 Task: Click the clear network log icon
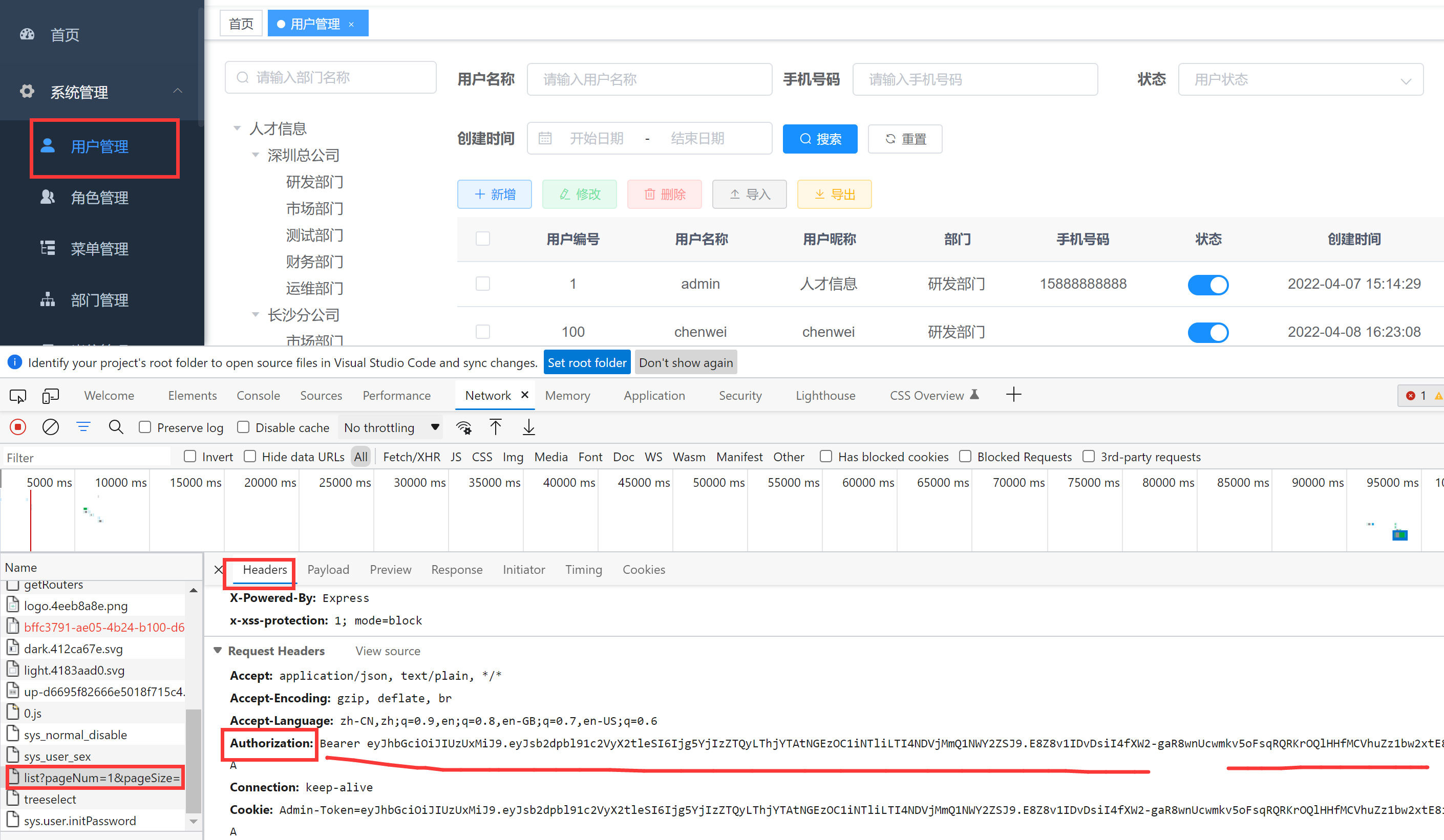coord(50,427)
